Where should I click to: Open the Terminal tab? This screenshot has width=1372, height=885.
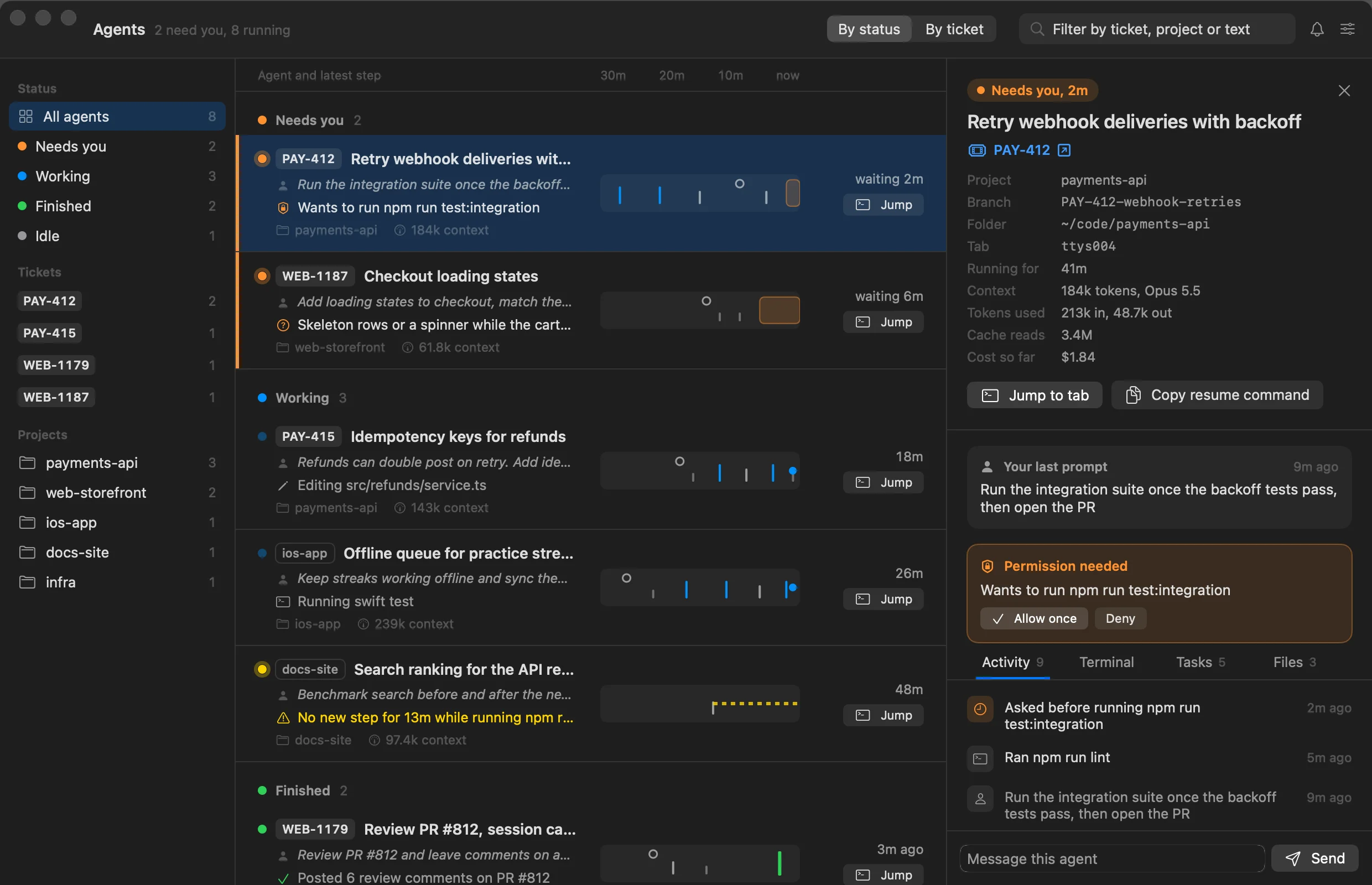coord(1106,662)
